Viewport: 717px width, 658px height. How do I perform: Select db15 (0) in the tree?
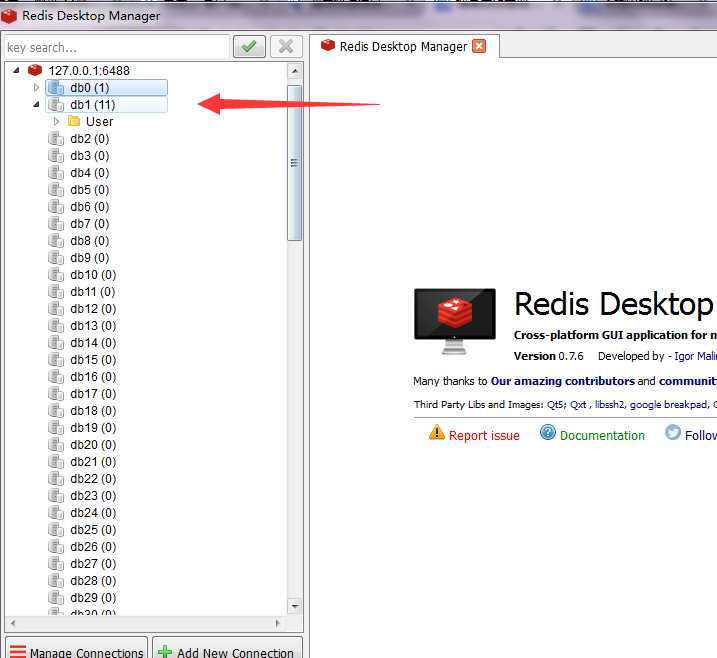tap(93, 359)
